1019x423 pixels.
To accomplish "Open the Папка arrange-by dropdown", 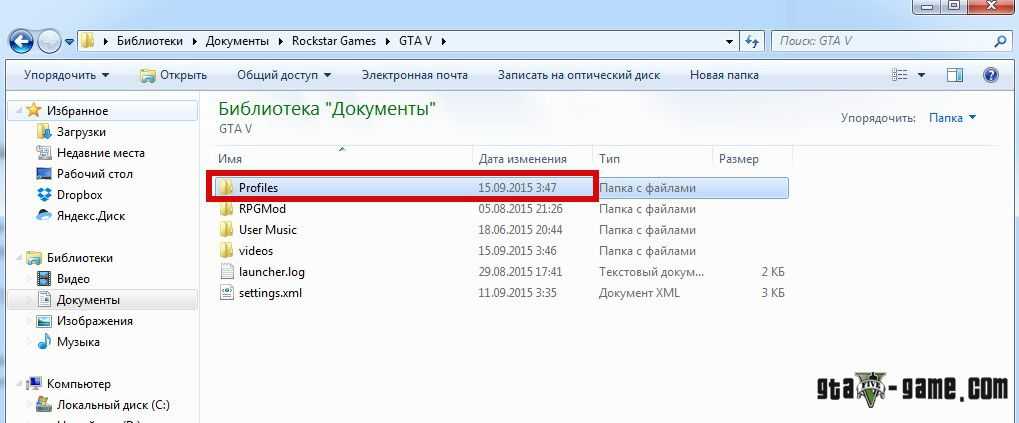I will pos(952,118).
